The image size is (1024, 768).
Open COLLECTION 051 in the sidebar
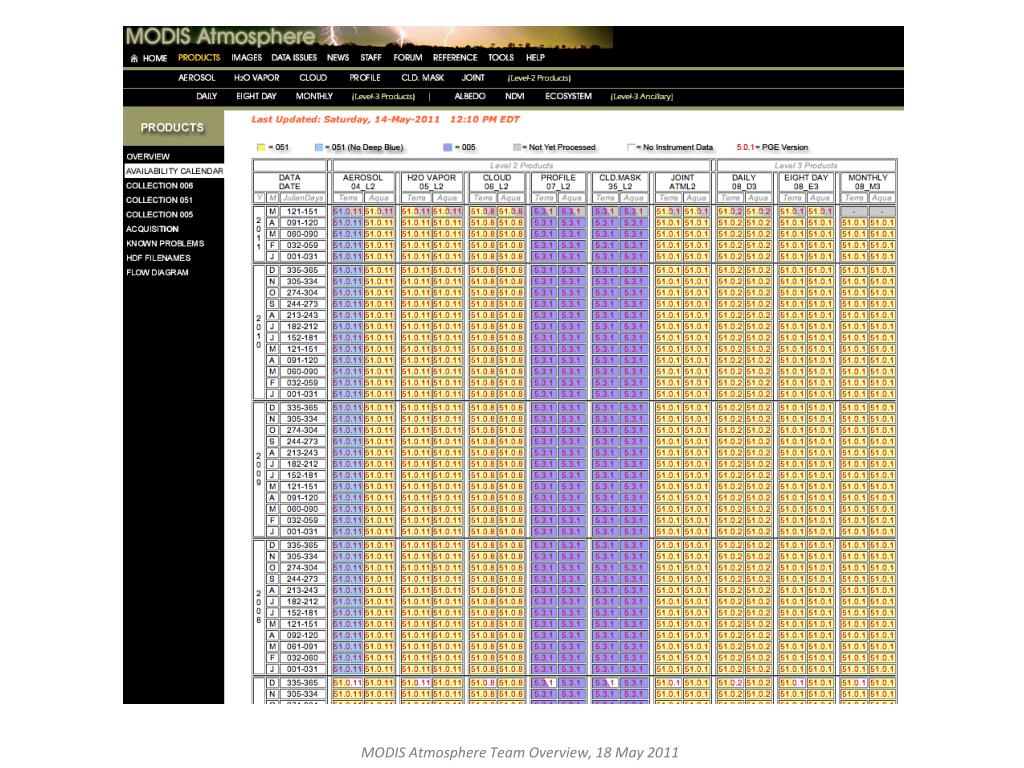pos(159,200)
